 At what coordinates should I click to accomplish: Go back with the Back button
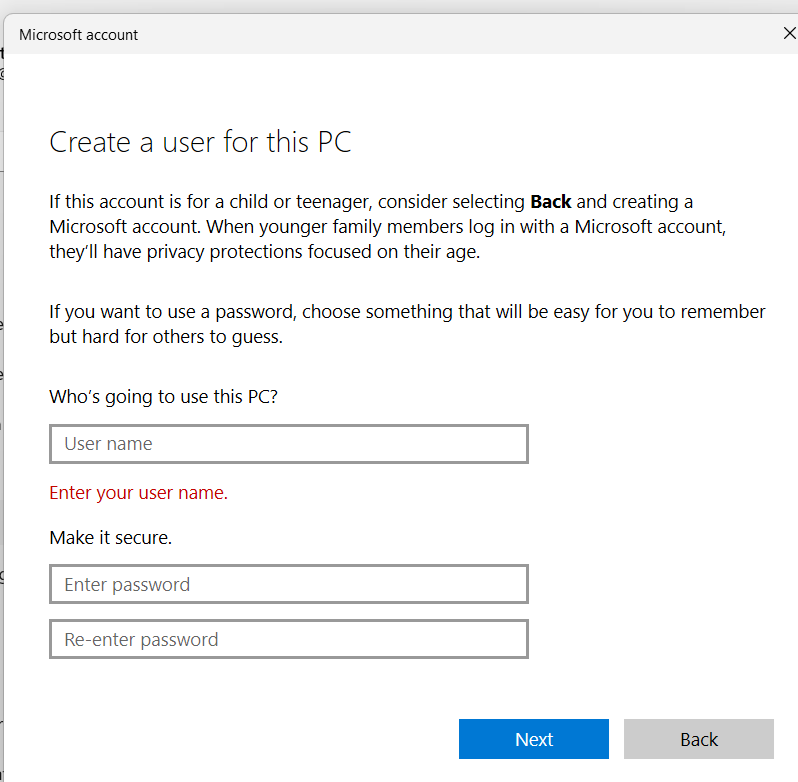point(699,739)
